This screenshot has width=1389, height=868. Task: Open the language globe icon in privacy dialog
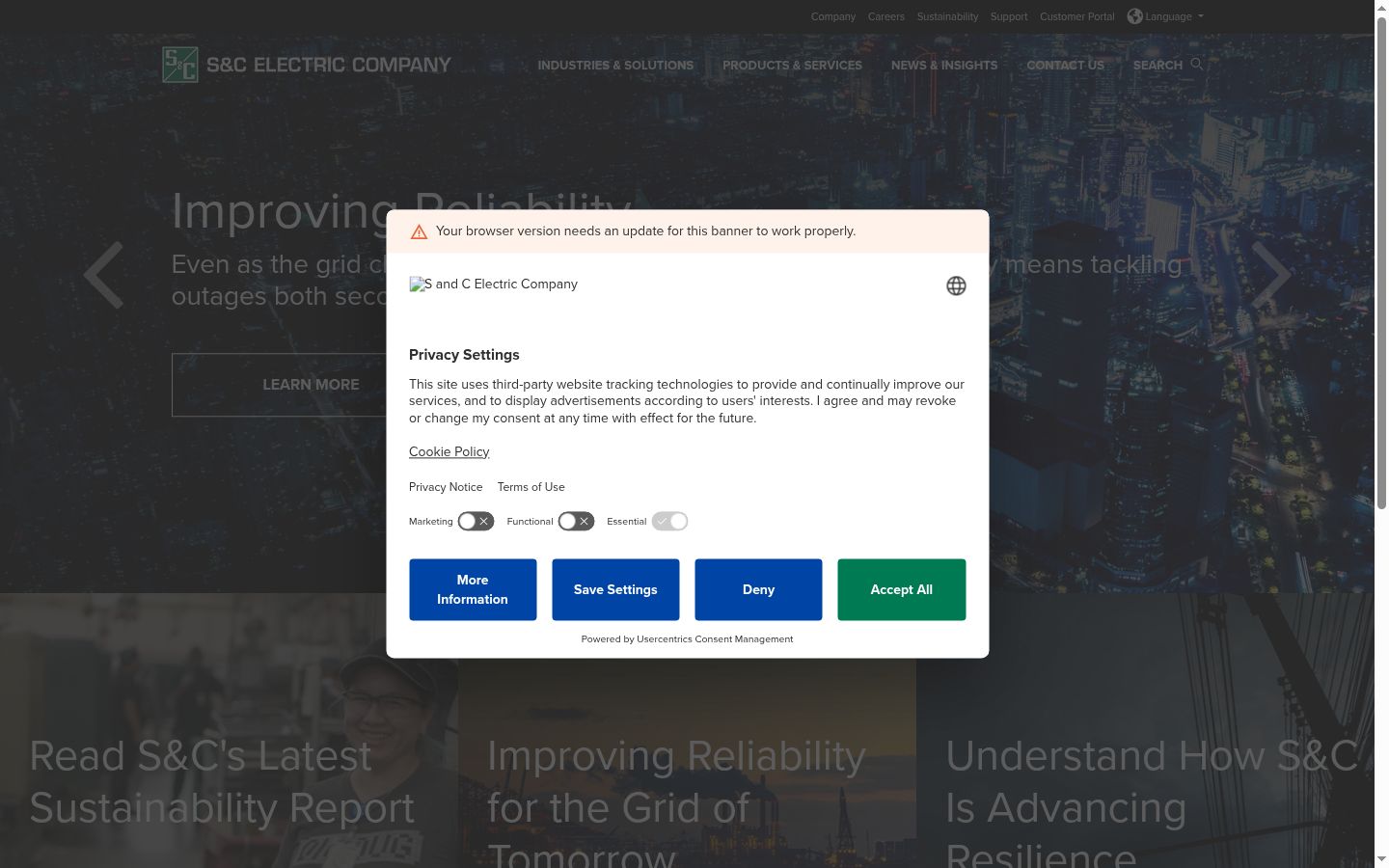pyautogui.click(x=956, y=285)
